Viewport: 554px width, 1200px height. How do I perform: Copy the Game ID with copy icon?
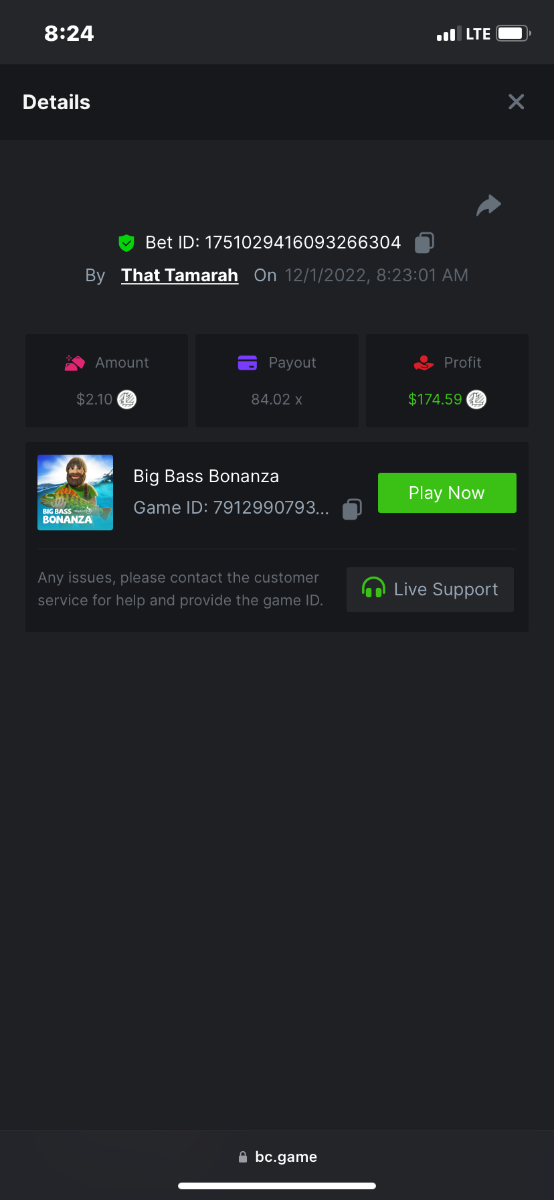(351, 509)
